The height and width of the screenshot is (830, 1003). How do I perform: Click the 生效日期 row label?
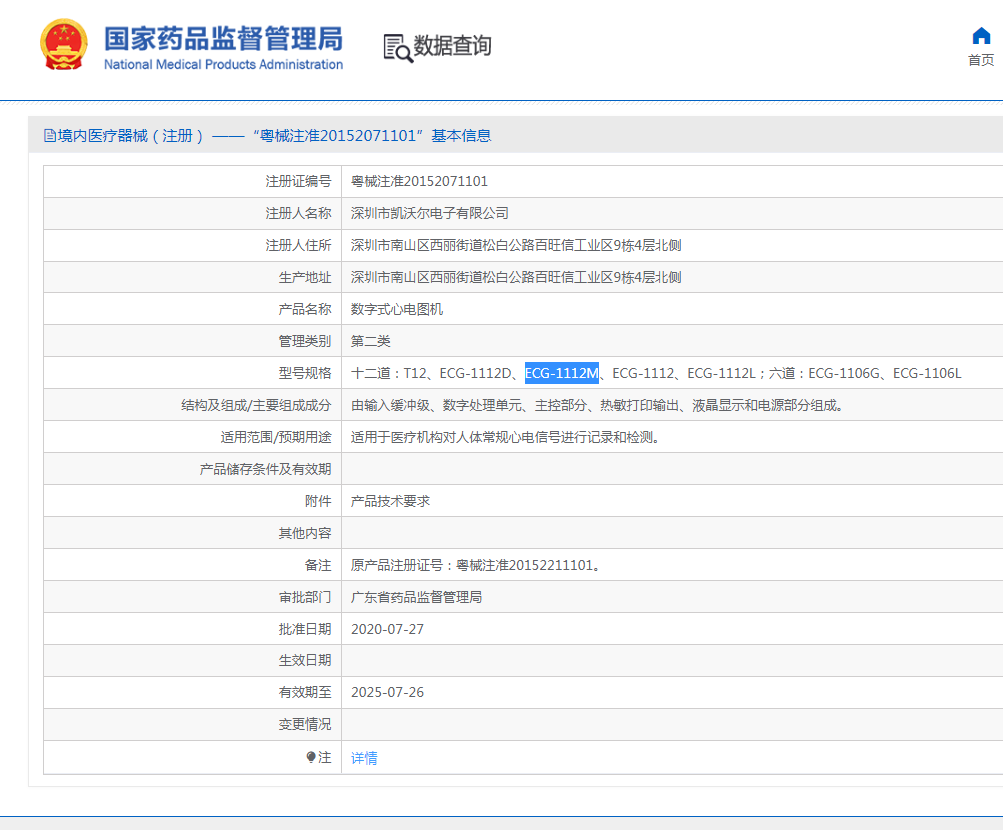point(305,661)
